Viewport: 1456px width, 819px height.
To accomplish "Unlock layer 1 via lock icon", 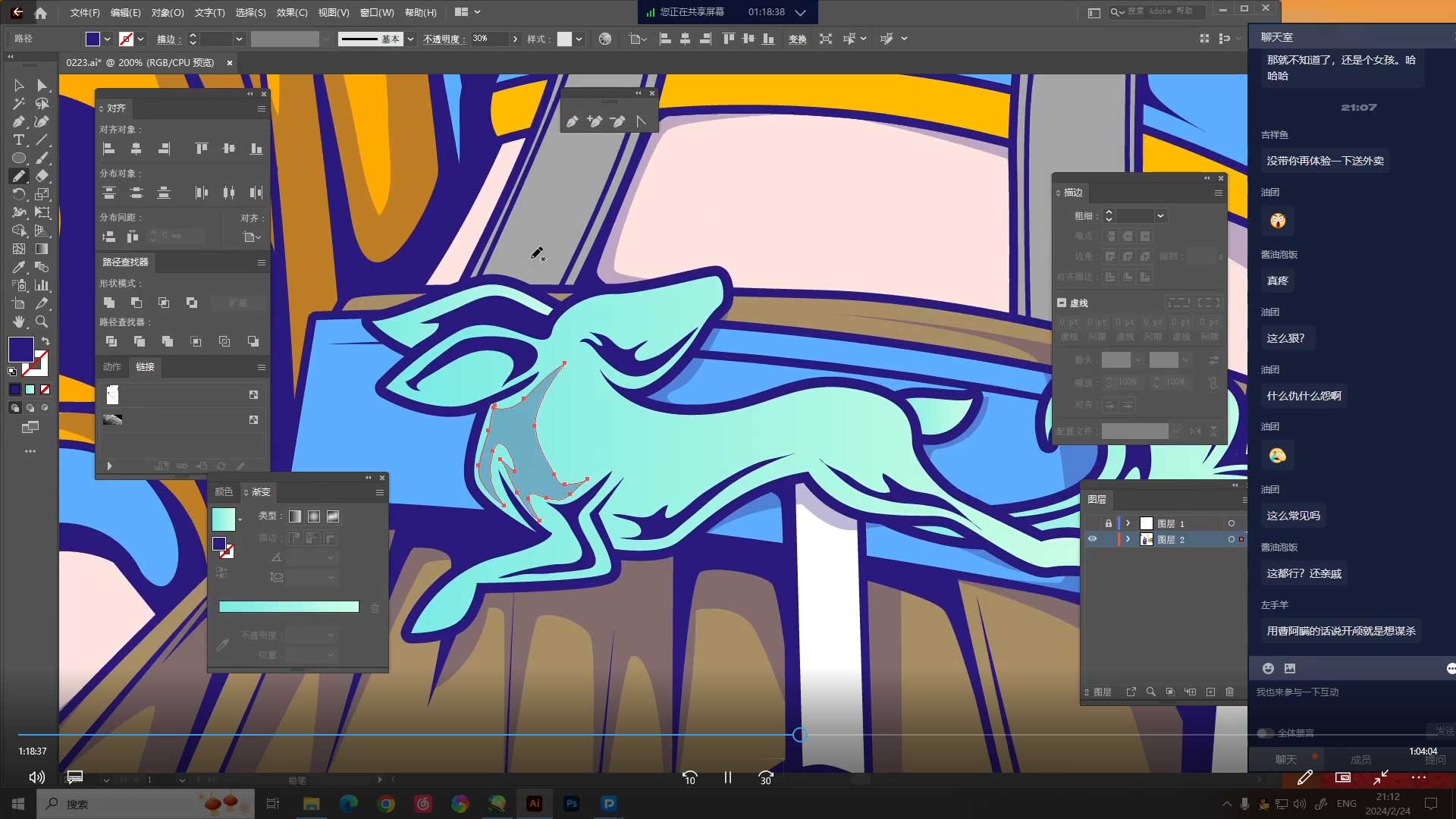I will coord(1109,523).
